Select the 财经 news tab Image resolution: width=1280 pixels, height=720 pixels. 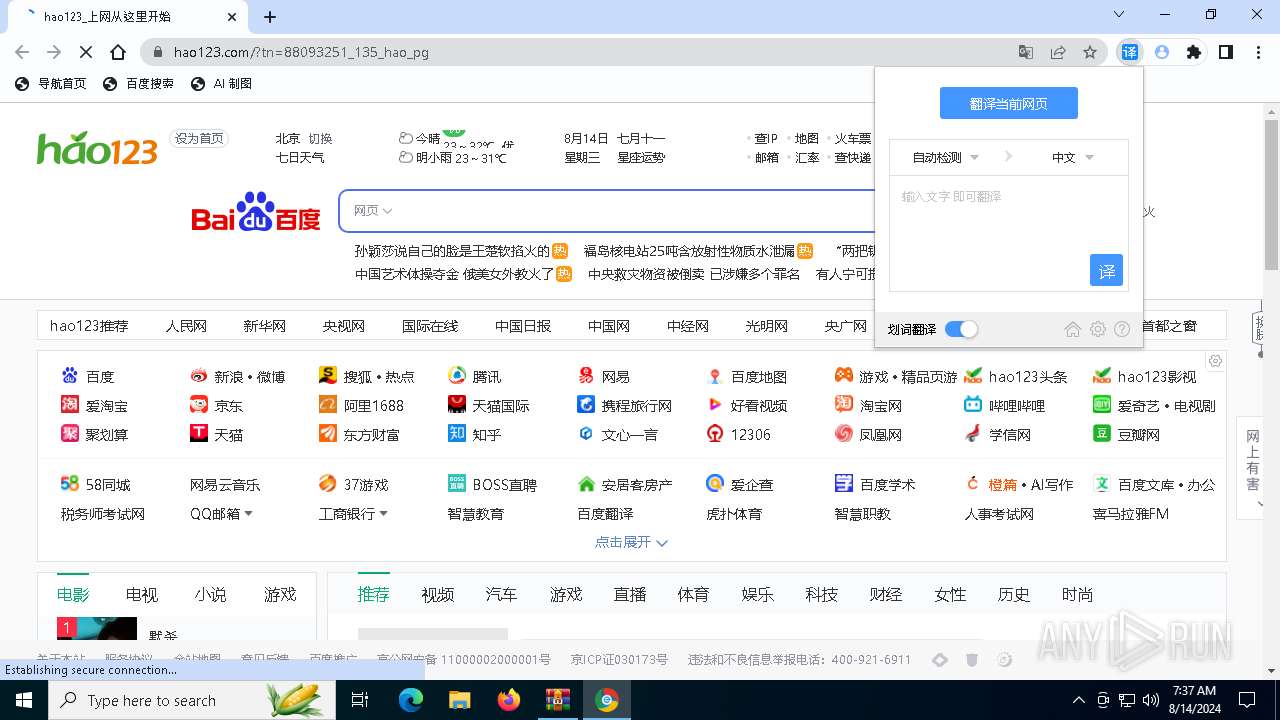(x=885, y=594)
